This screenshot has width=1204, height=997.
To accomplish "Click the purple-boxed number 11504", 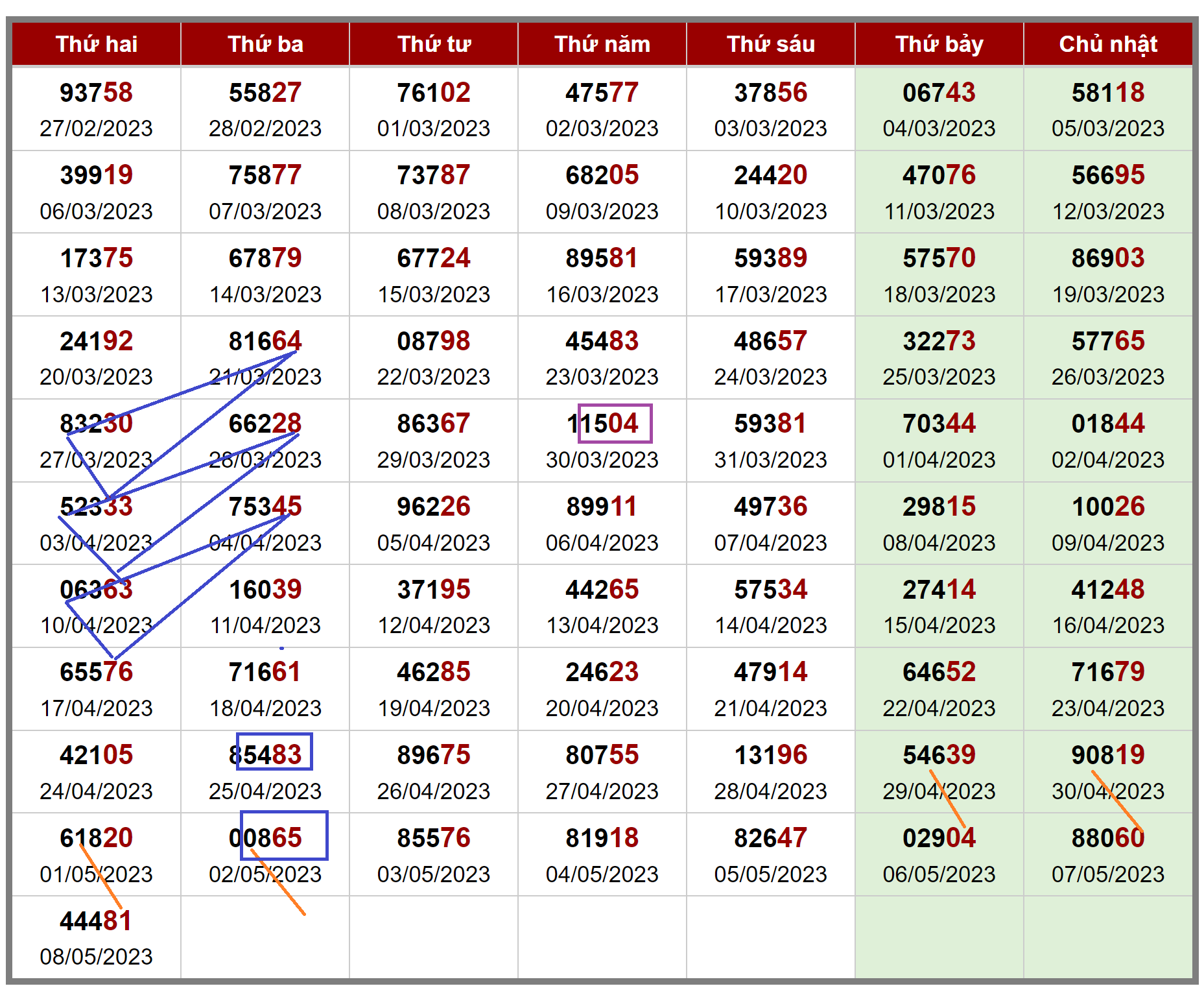I will click(602, 424).
